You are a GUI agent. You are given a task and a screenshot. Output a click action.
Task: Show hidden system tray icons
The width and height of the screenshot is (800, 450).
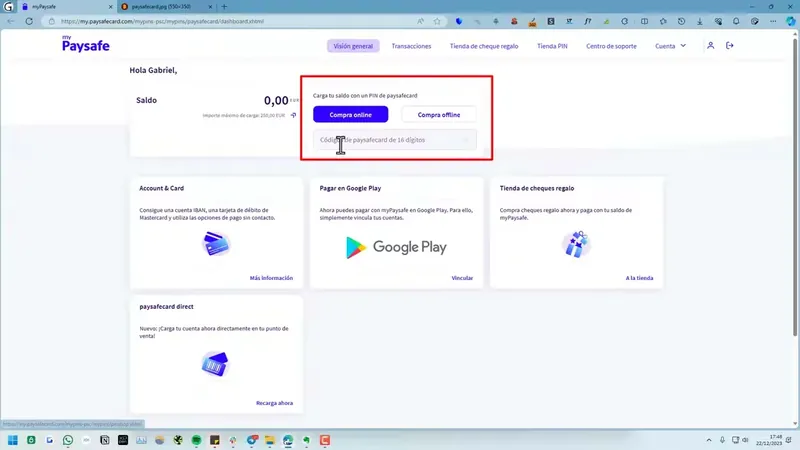[709, 440]
